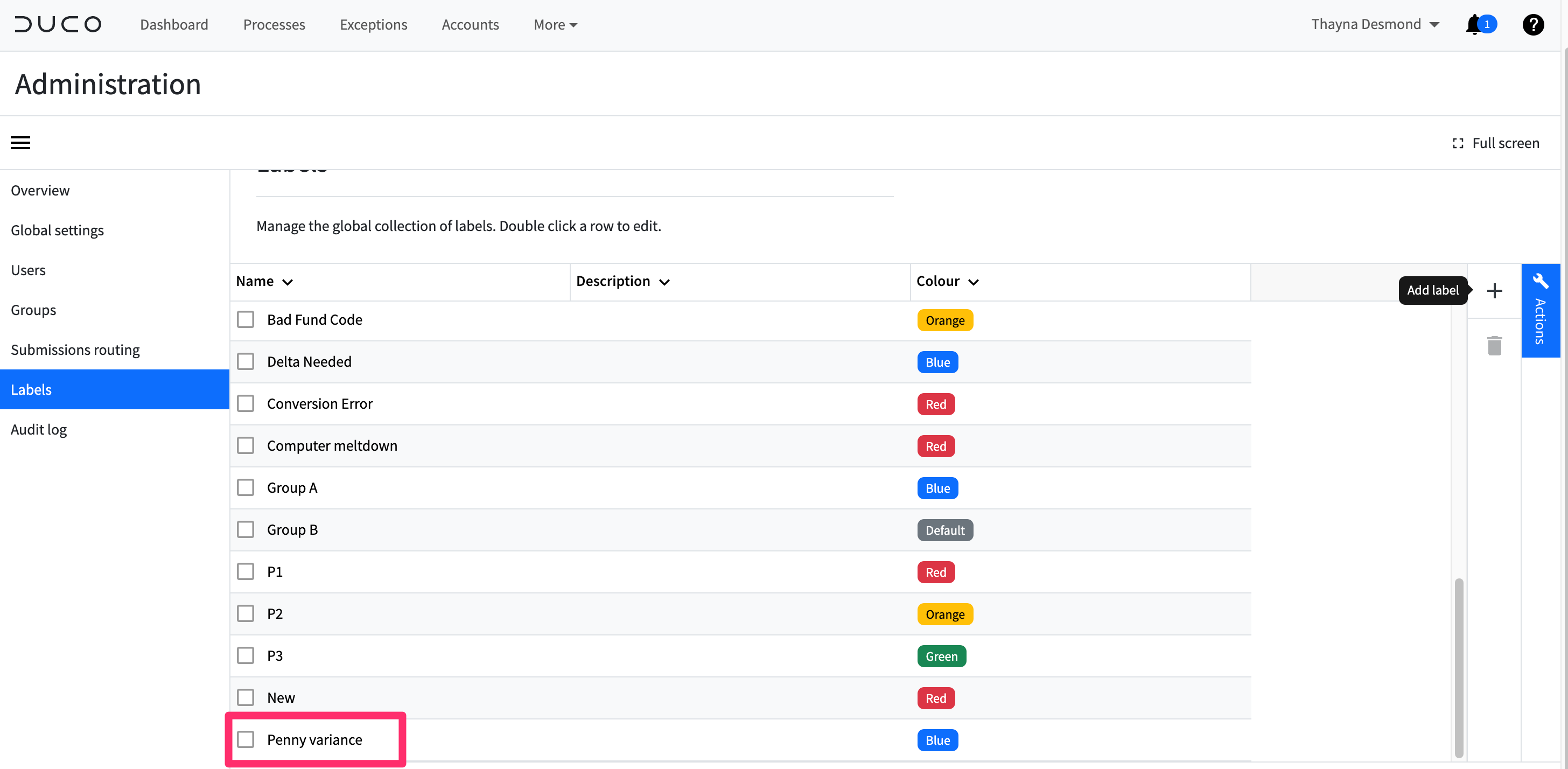The width and height of the screenshot is (1568, 769).
Task: Open the Colour column sort chevron
Action: click(974, 282)
